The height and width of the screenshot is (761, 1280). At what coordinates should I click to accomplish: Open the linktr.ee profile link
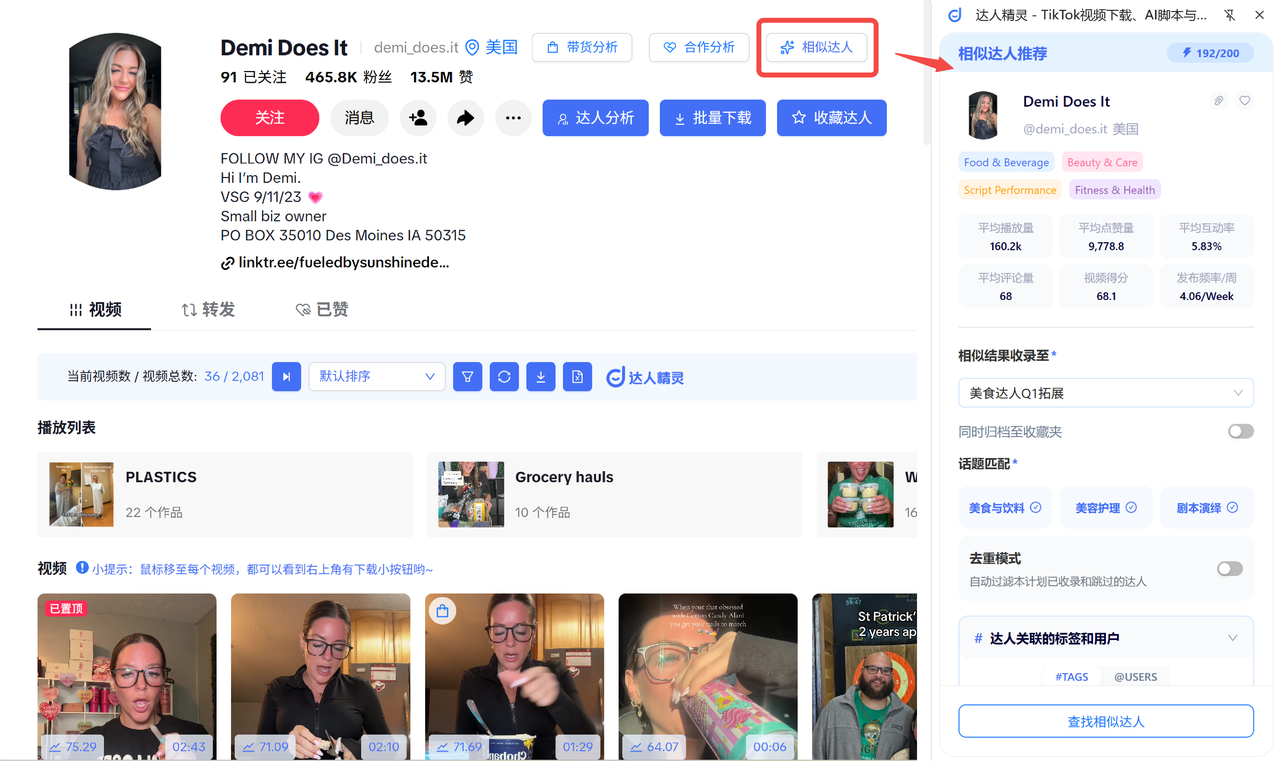[x=335, y=263]
